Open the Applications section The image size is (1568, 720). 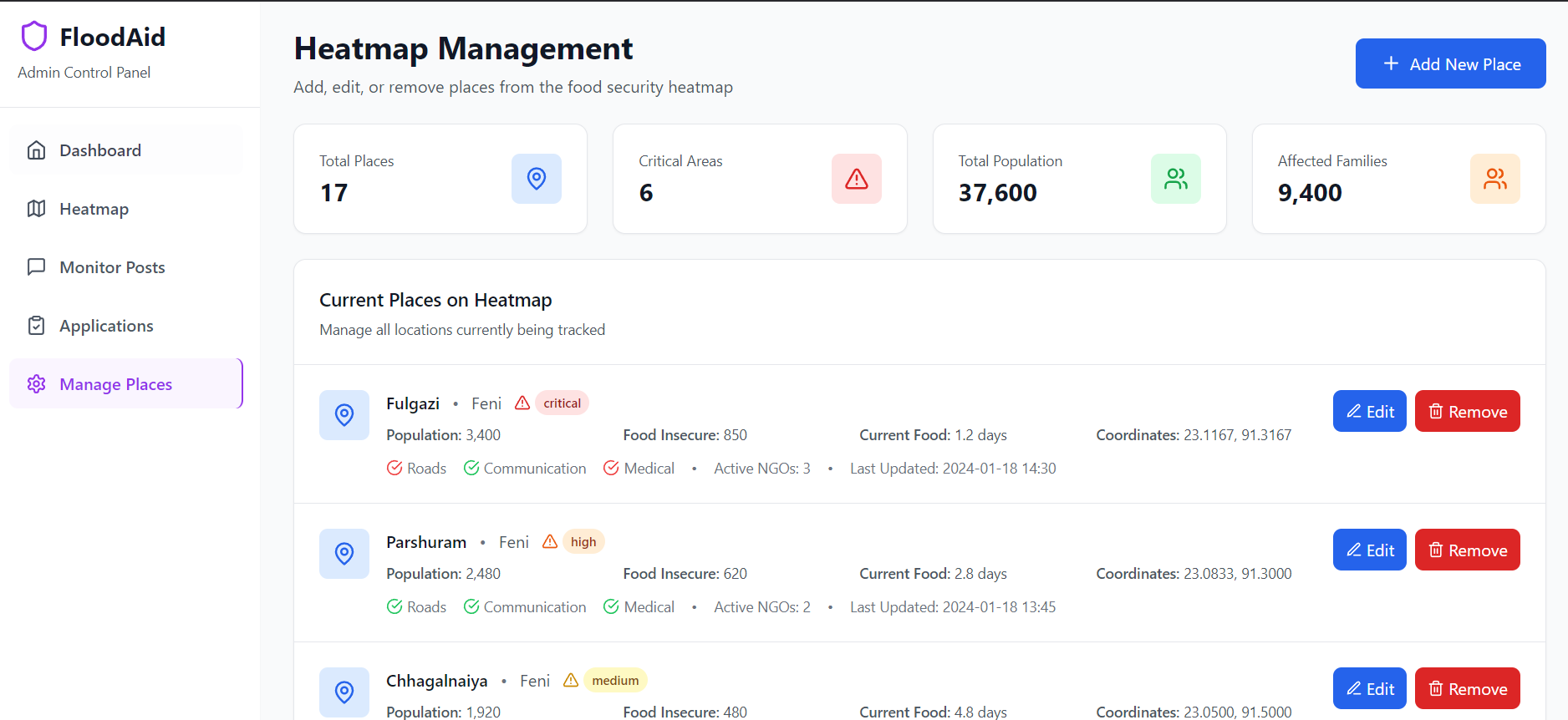[126, 326]
